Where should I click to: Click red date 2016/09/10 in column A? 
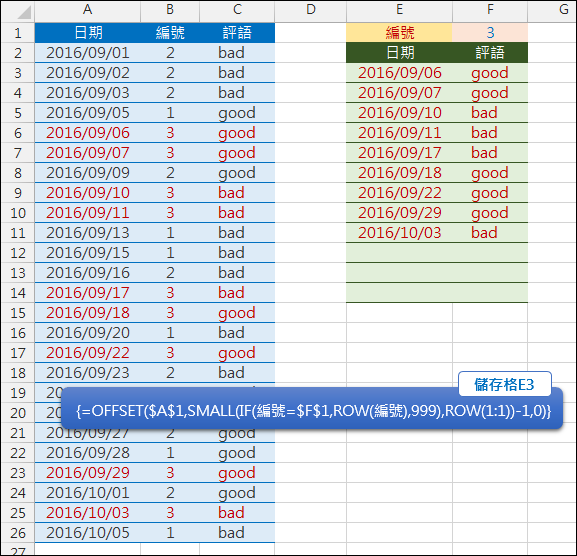point(88,193)
